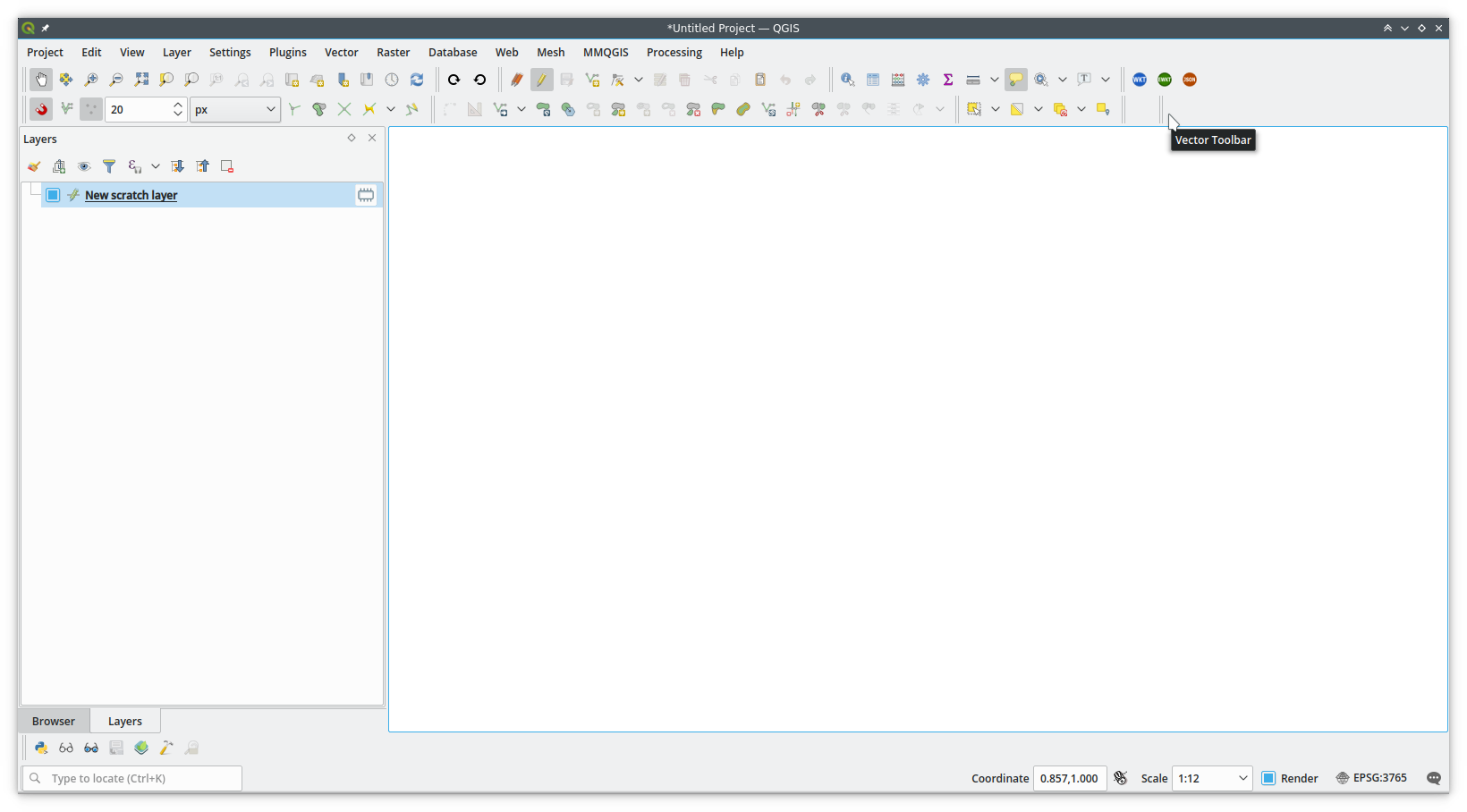1467x812 pixels.
Task: Click the coordinate input field
Action: pos(1070,778)
